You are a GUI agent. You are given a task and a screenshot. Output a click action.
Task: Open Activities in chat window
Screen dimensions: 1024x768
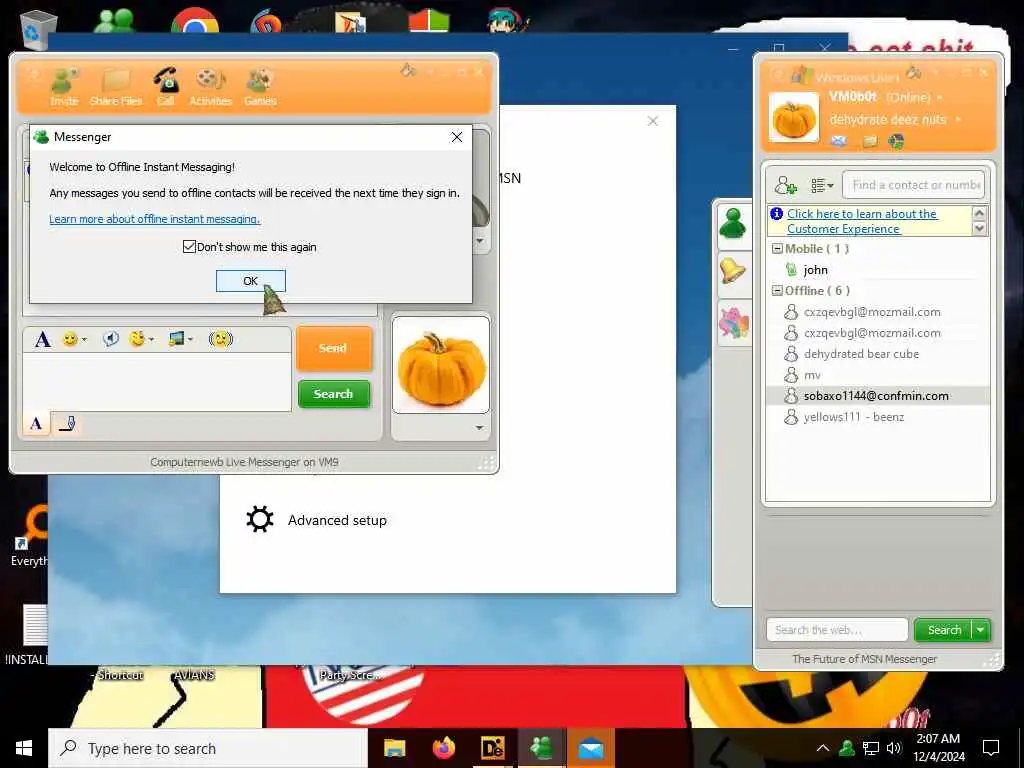tap(210, 87)
